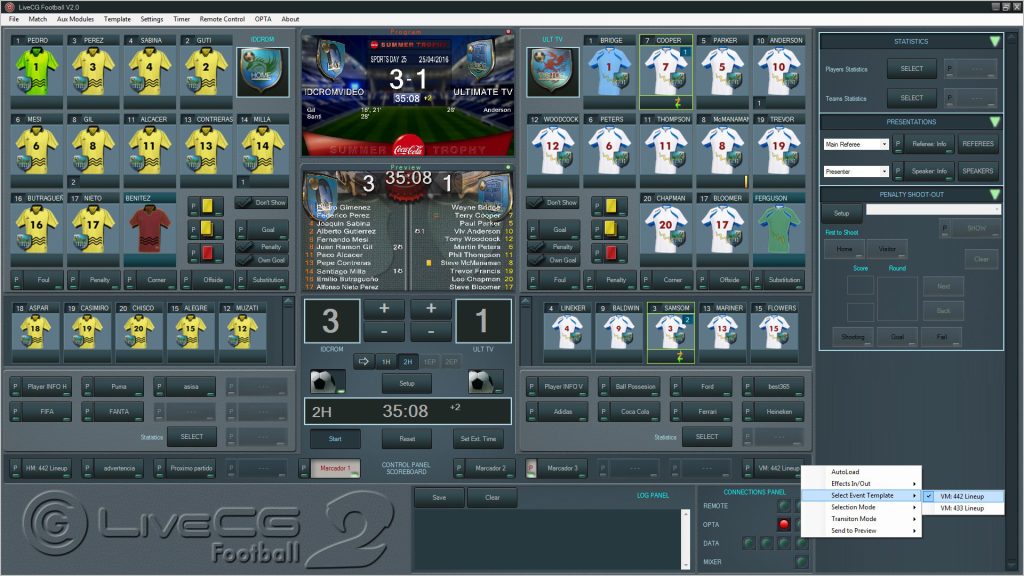The width and height of the screenshot is (1024, 576).
Task: Toggle the home team Own Goal checkbox
Action: pos(245,260)
